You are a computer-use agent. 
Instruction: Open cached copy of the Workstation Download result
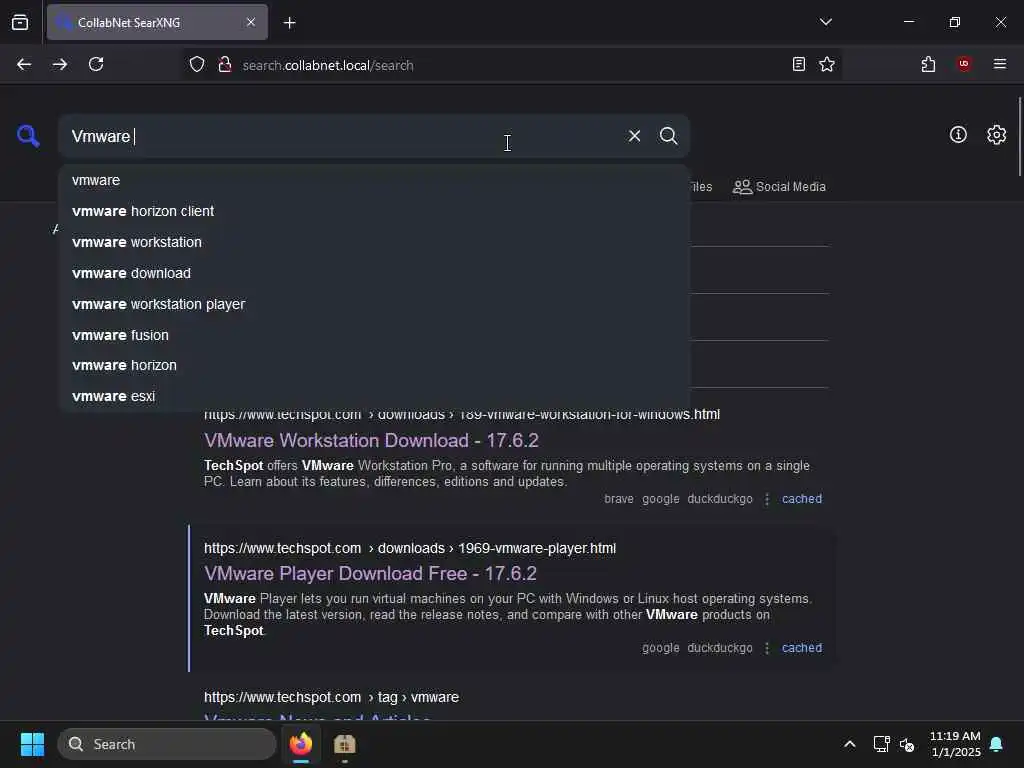click(801, 499)
